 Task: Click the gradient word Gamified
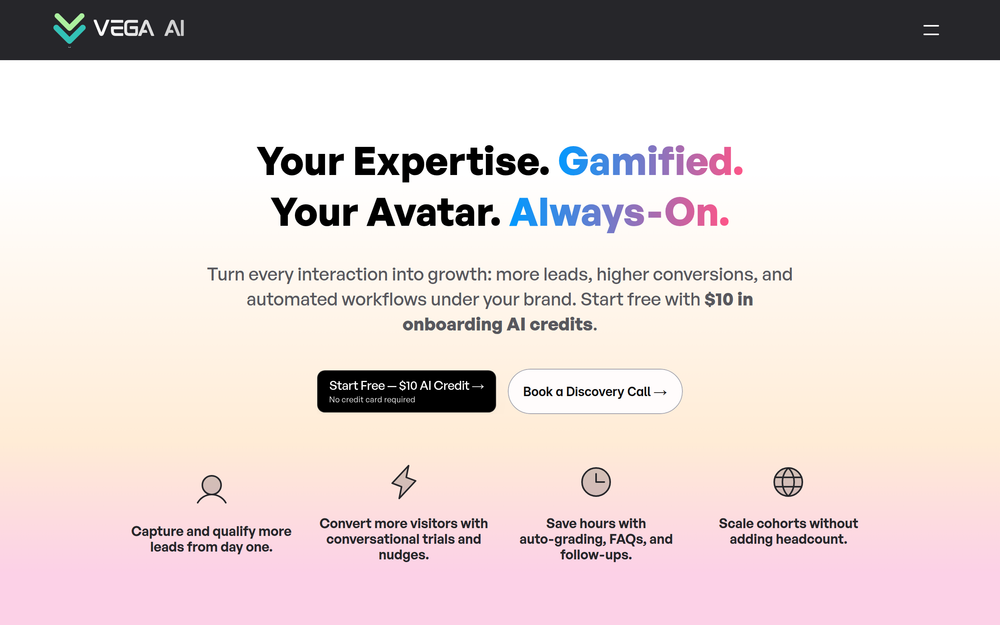(651, 161)
